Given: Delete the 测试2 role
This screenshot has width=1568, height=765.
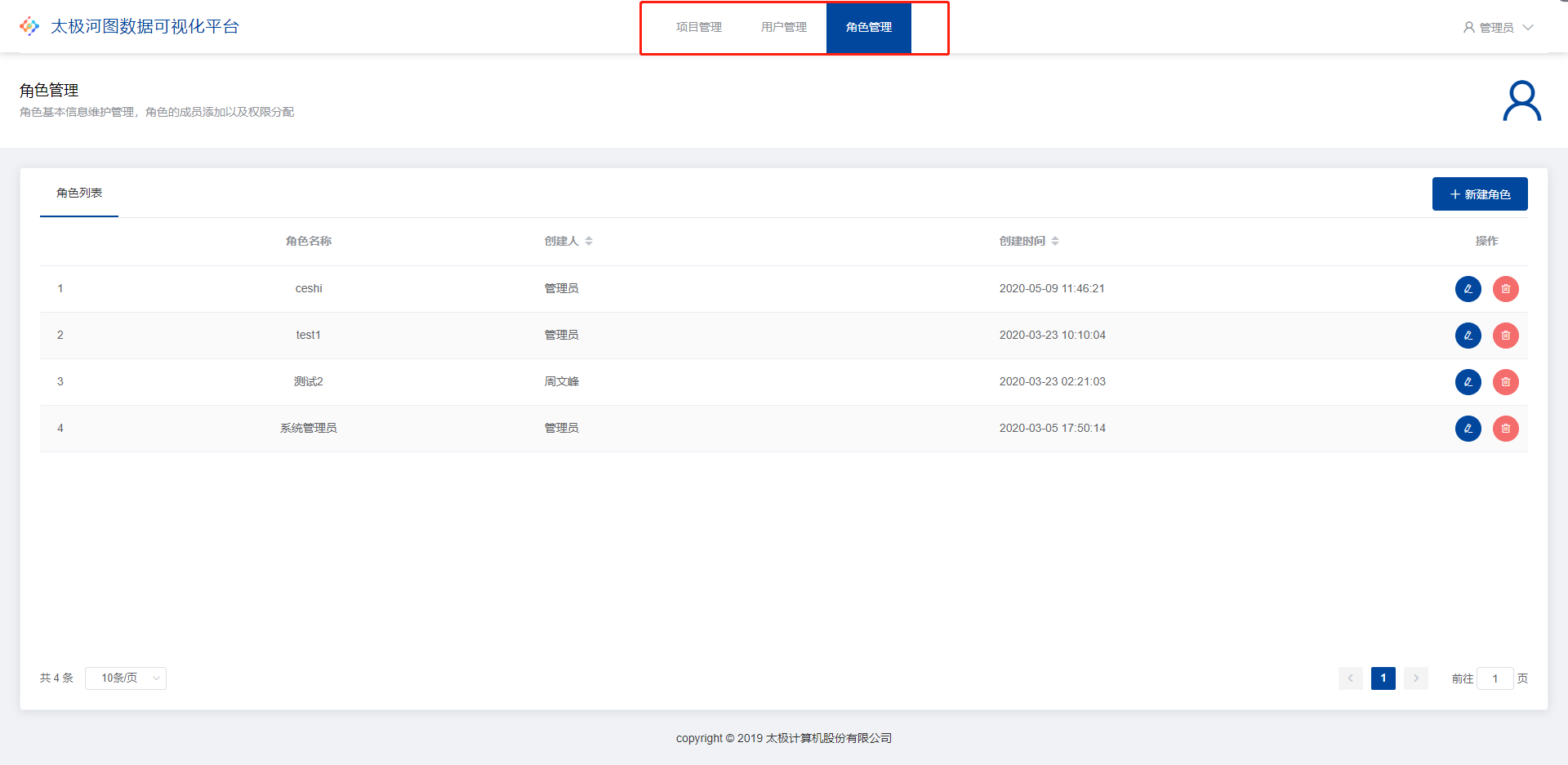Looking at the screenshot, I should coord(1505,382).
